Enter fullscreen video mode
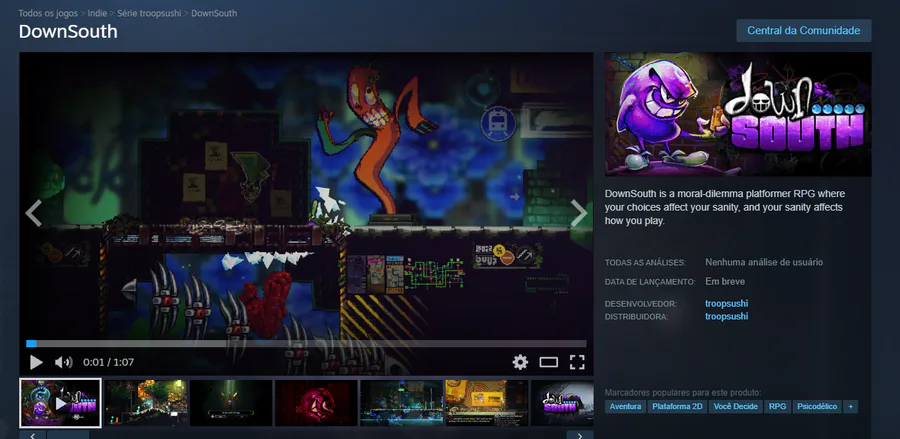900x439 pixels. pyautogui.click(x=577, y=362)
